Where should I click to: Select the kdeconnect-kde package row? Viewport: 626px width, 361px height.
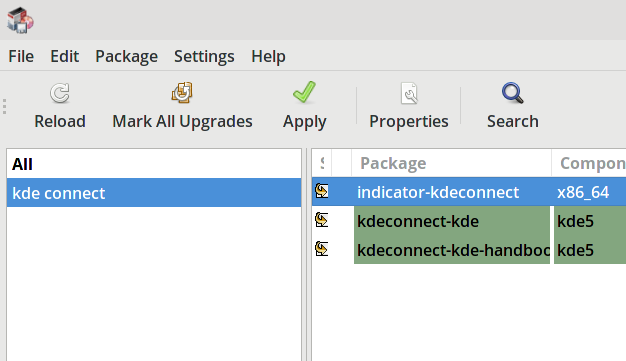[x=469, y=221]
